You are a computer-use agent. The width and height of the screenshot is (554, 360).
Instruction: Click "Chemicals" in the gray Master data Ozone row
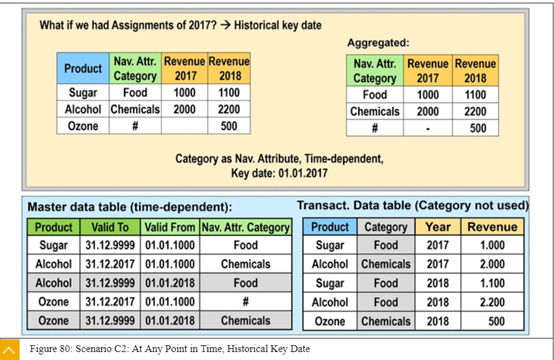[246, 320]
